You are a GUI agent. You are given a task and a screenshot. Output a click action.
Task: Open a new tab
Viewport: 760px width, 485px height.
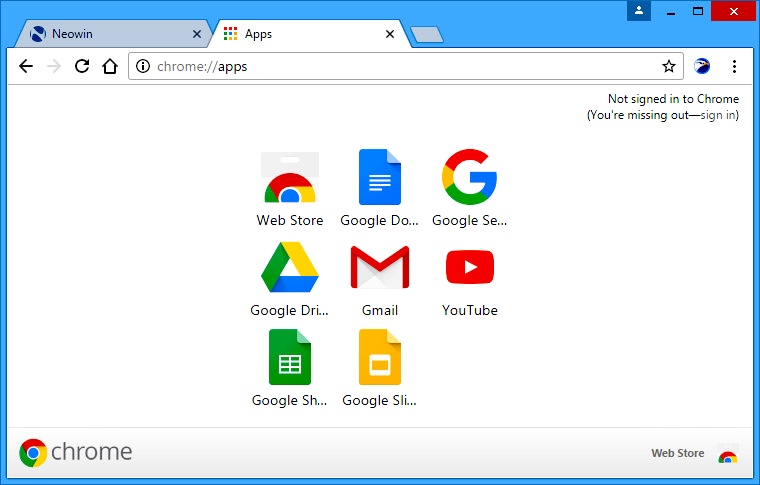(427, 35)
